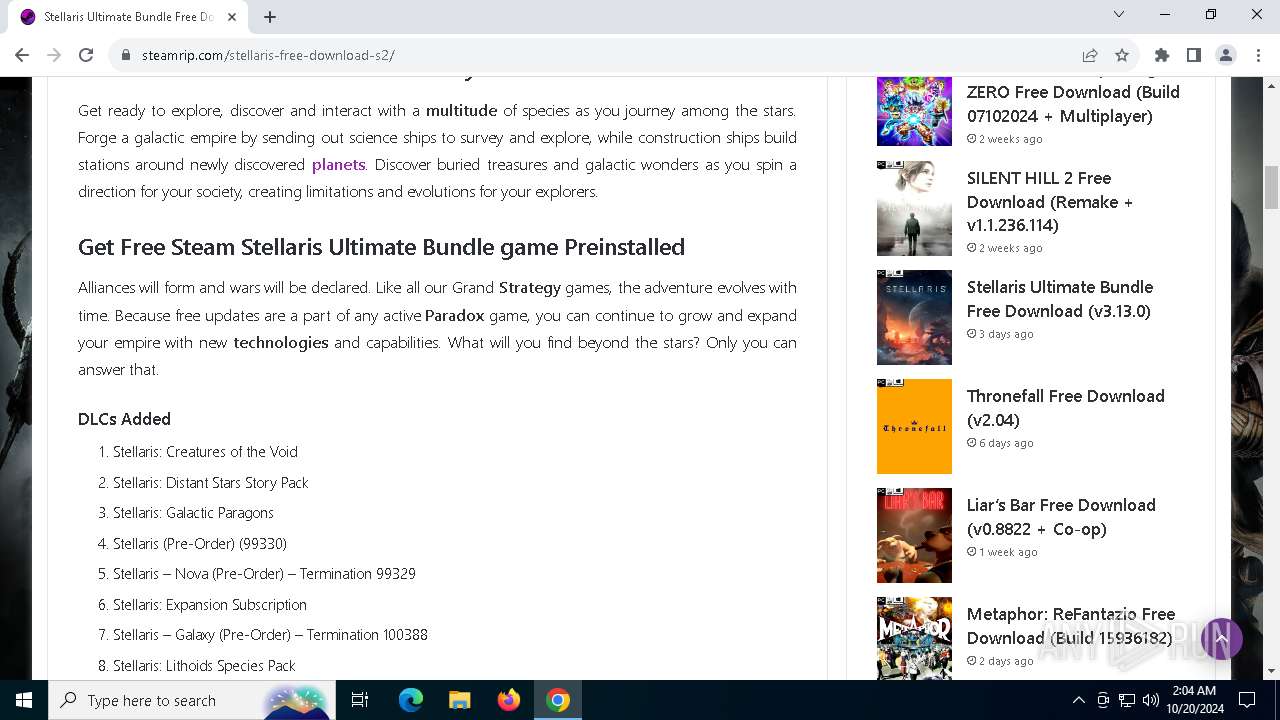The image size is (1280, 720).
Task: Click the purple scroll-to-top button
Action: pyautogui.click(x=1221, y=638)
